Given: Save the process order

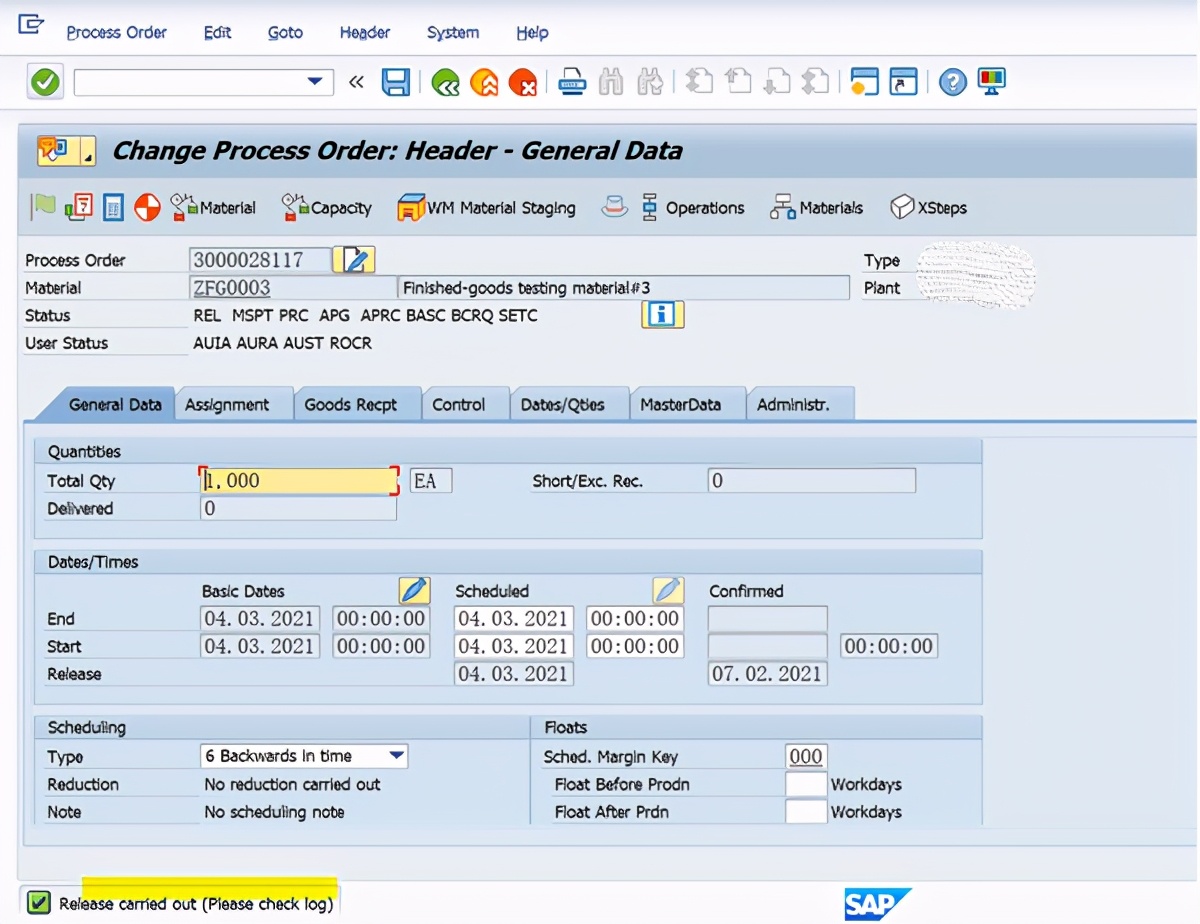Looking at the screenshot, I should pyautogui.click(x=395, y=82).
